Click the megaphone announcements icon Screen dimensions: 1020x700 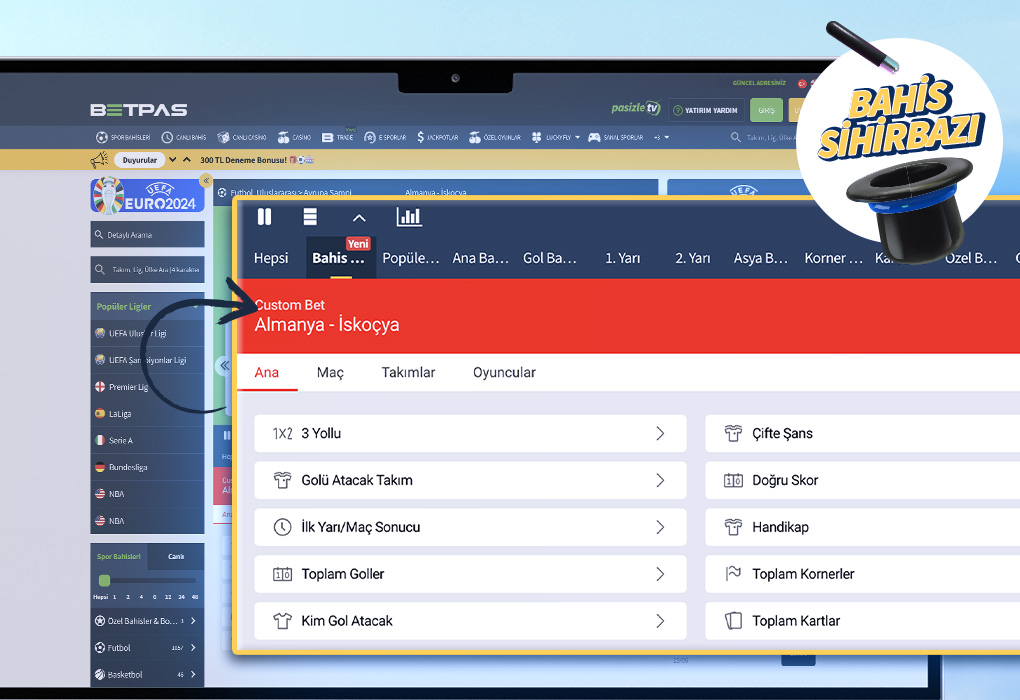click(x=99, y=160)
